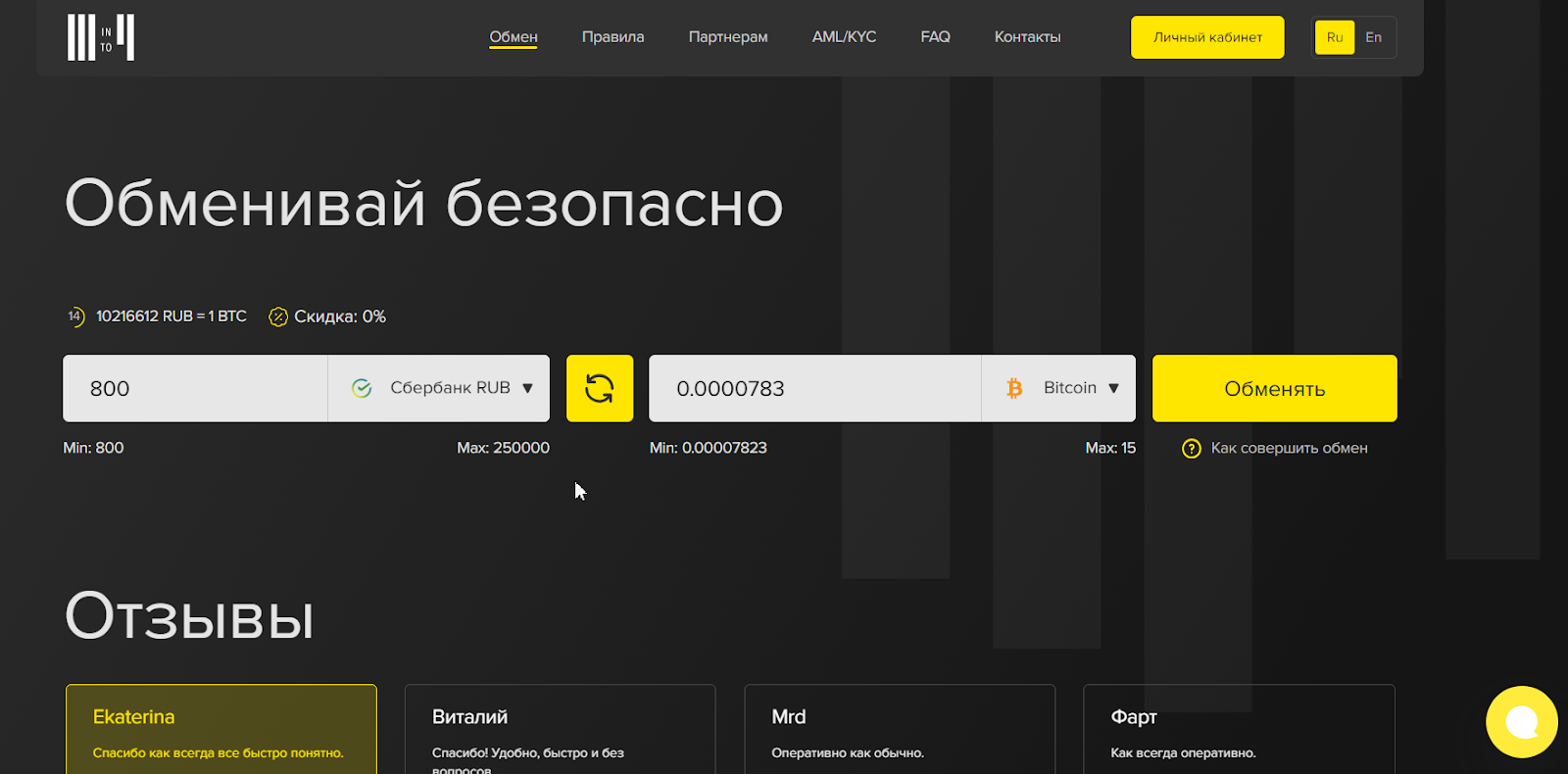
Task: Click the yellow Обменять button
Action: (x=1274, y=388)
